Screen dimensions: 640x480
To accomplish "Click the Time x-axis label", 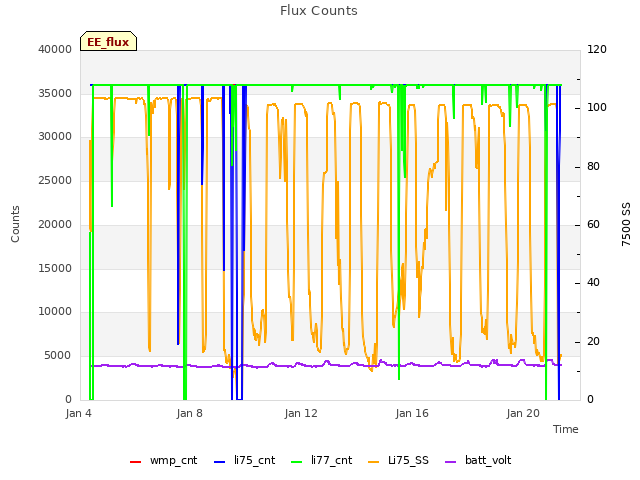I will pyautogui.click(x=566, y=429).
